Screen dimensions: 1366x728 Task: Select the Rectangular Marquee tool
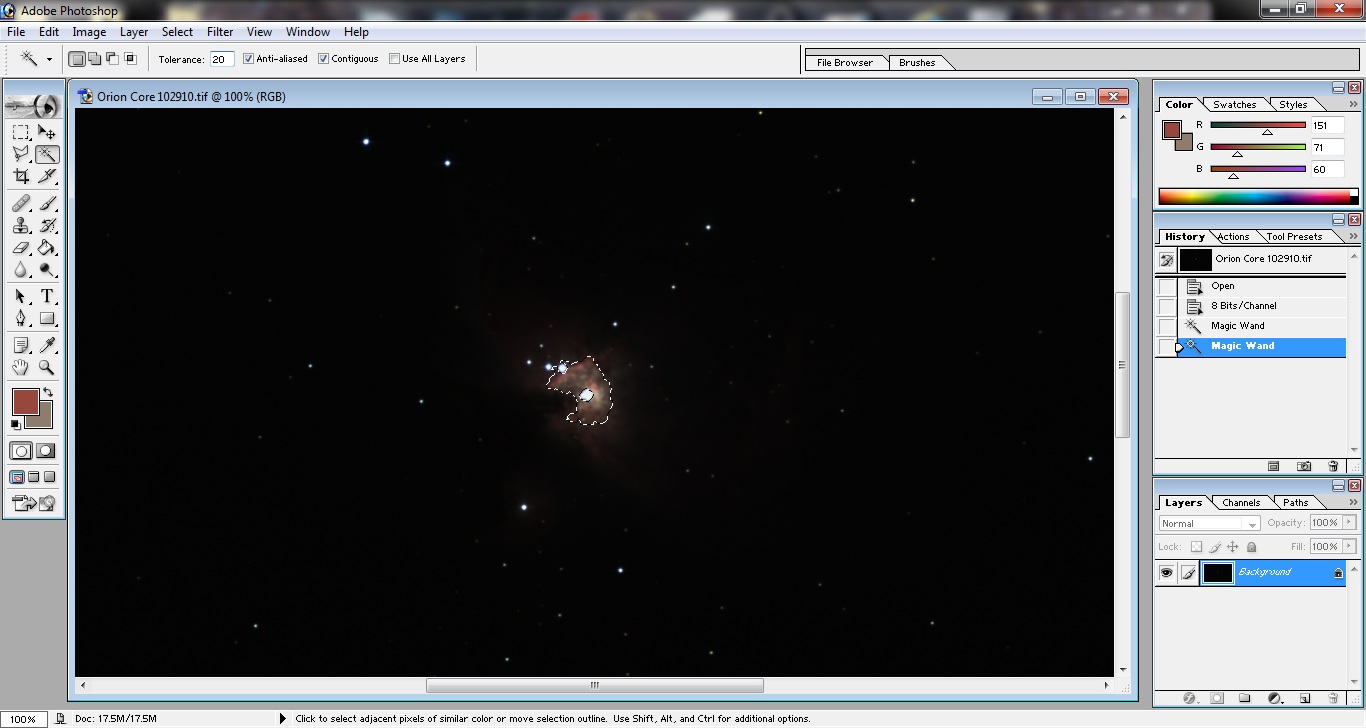coord(21,132)
